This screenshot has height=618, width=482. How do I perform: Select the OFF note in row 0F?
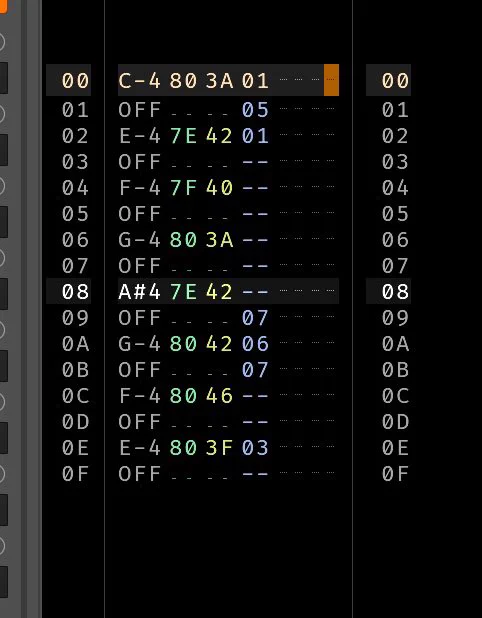(x=140, y=474)
